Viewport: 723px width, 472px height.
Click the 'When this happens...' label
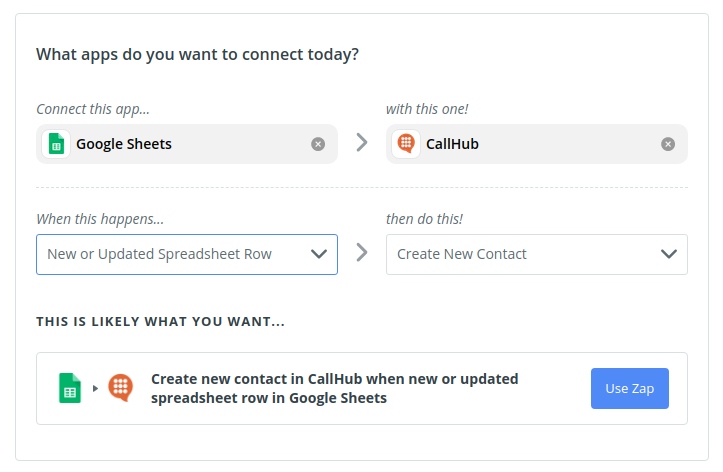[100, 219]
